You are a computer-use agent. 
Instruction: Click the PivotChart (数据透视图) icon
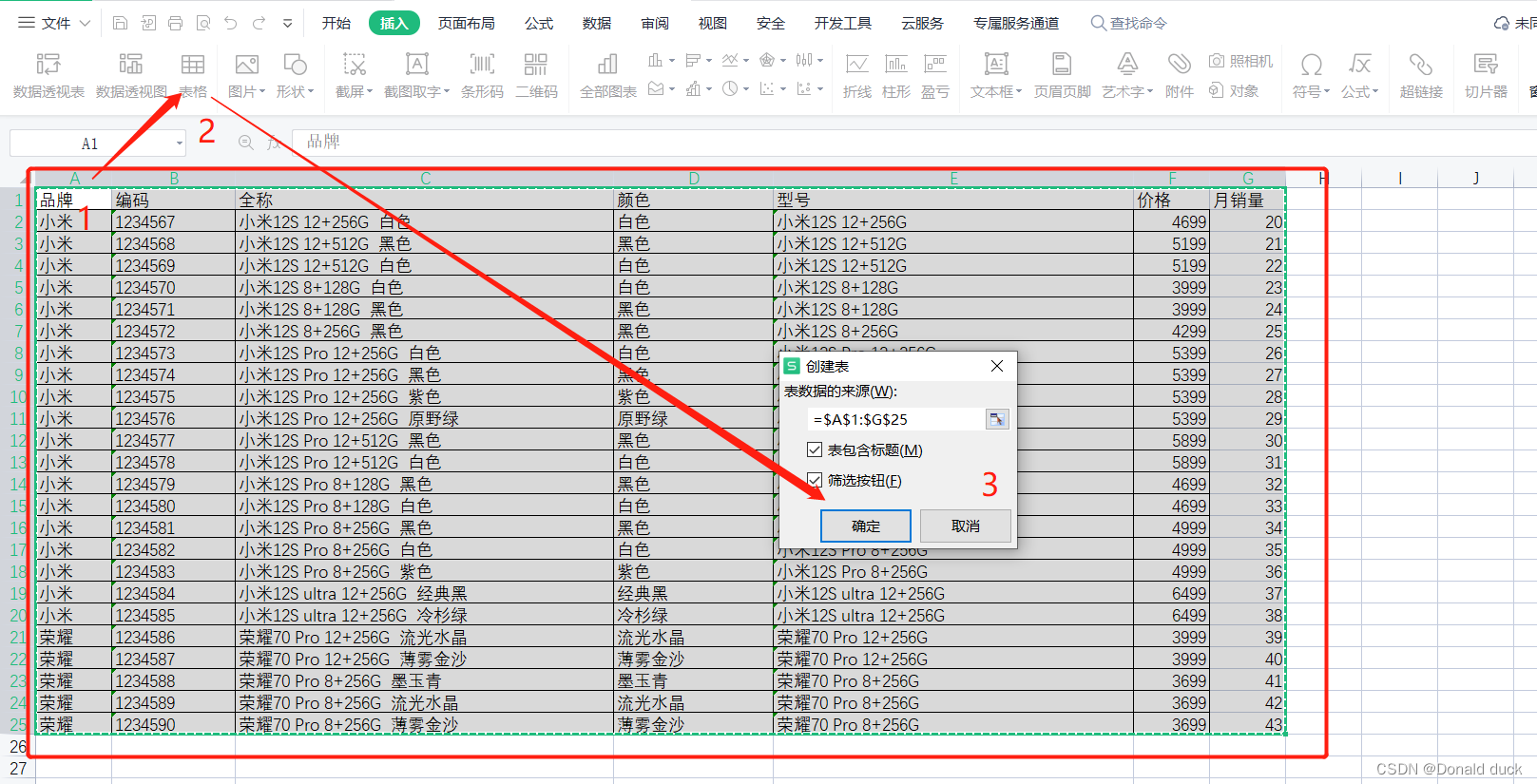pyautogui.click(x=131, y=76)
